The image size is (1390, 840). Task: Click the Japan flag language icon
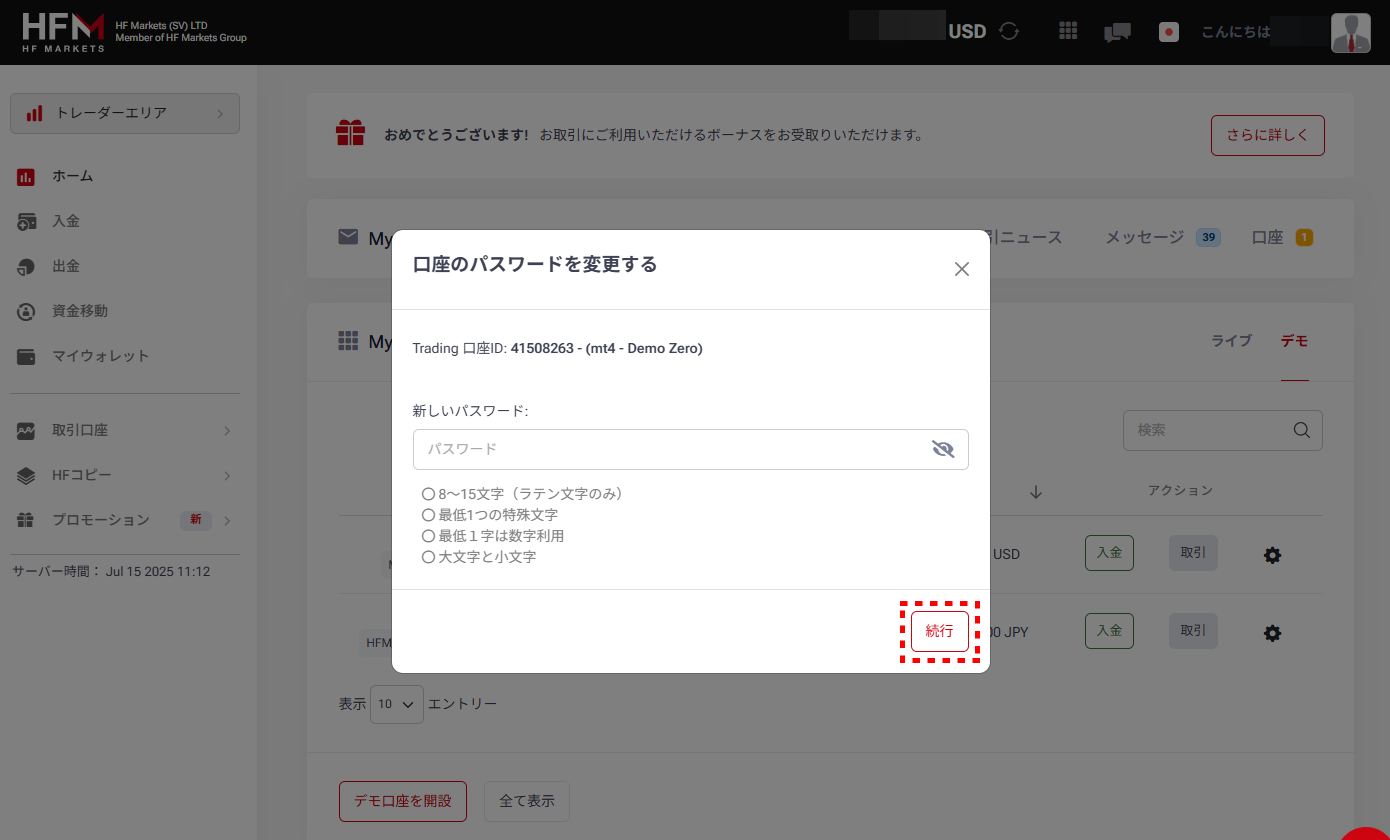tap(1168, 32)
